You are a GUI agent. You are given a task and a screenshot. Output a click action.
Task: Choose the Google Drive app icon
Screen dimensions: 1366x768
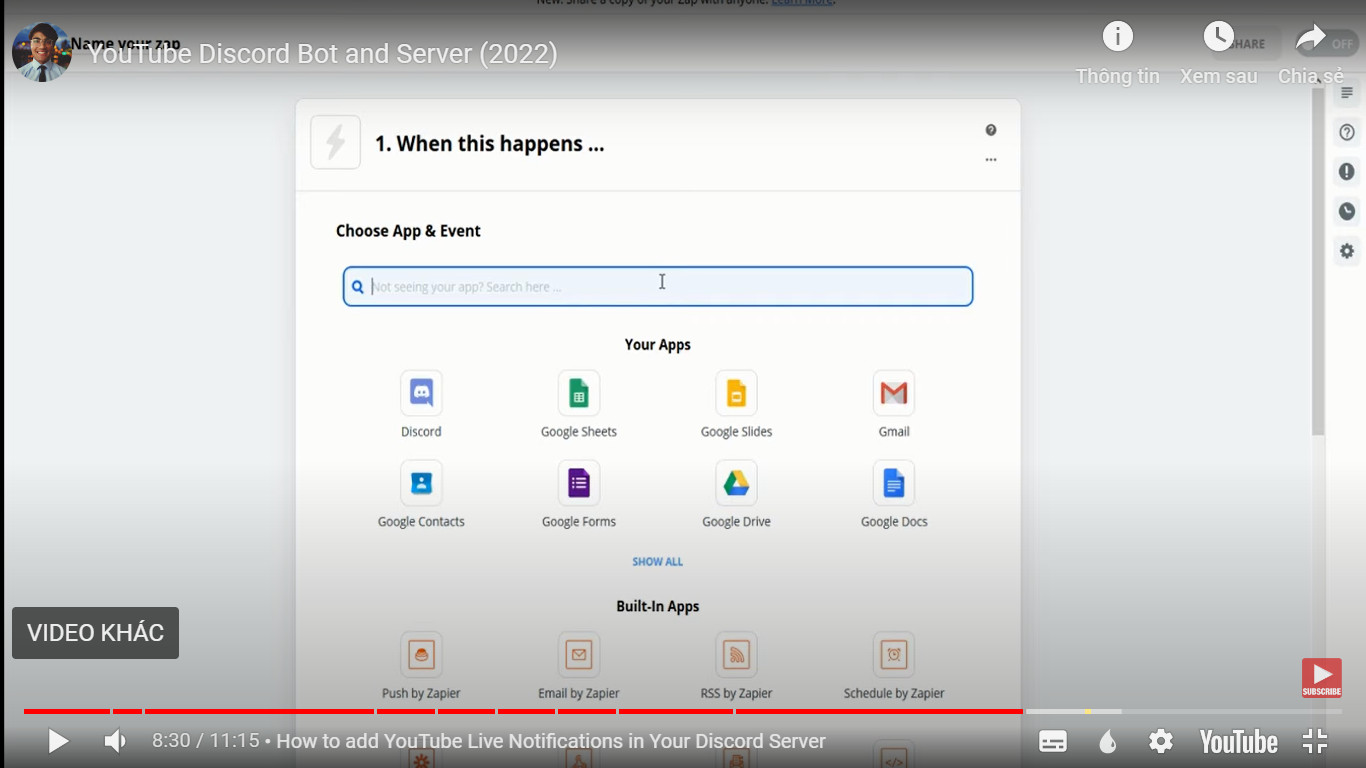(736, 483)
